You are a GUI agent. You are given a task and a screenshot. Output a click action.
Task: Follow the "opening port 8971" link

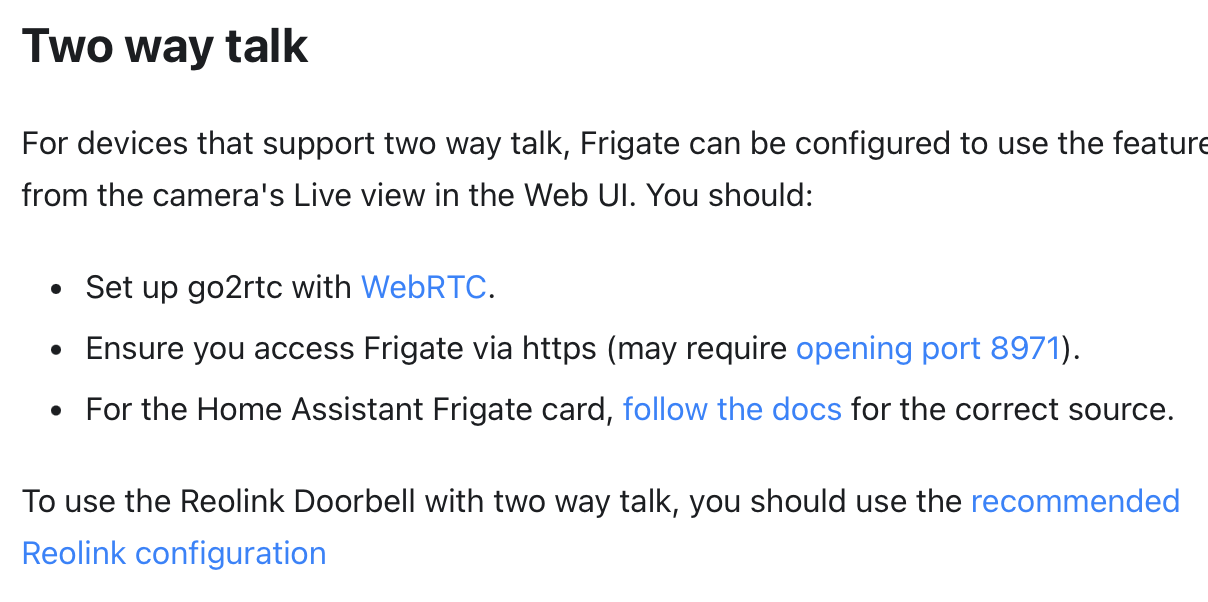tap(927, 348)
